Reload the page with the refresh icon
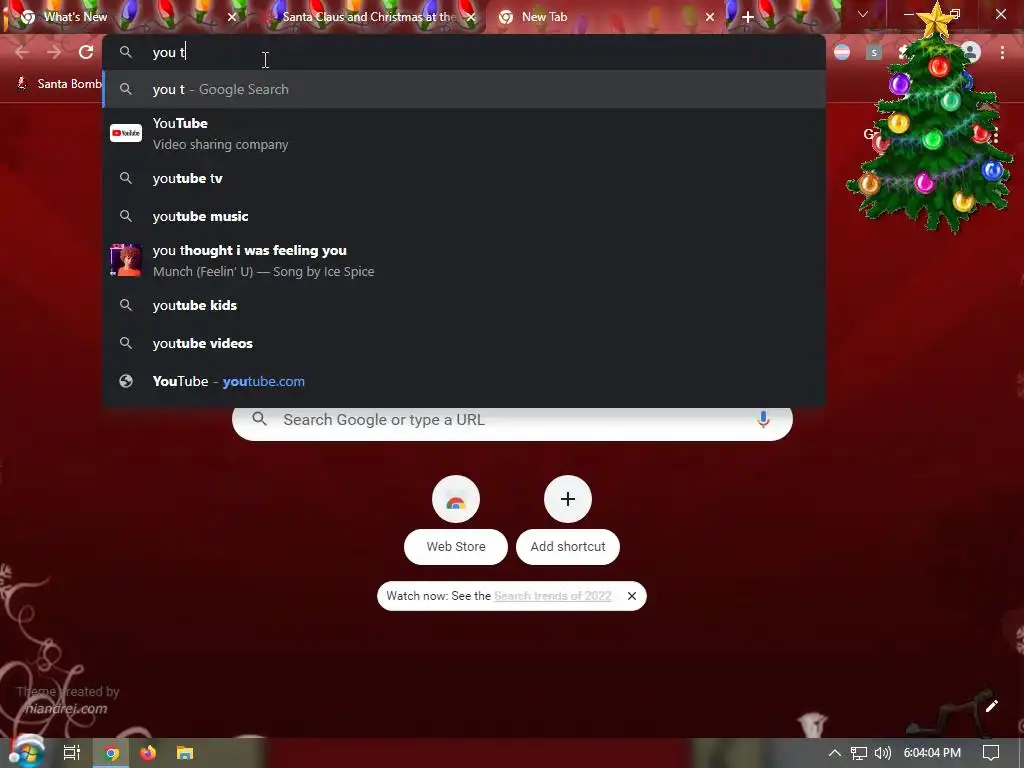Image resolution: width=1024 pixels, height=768 pixels. point(86,52)
